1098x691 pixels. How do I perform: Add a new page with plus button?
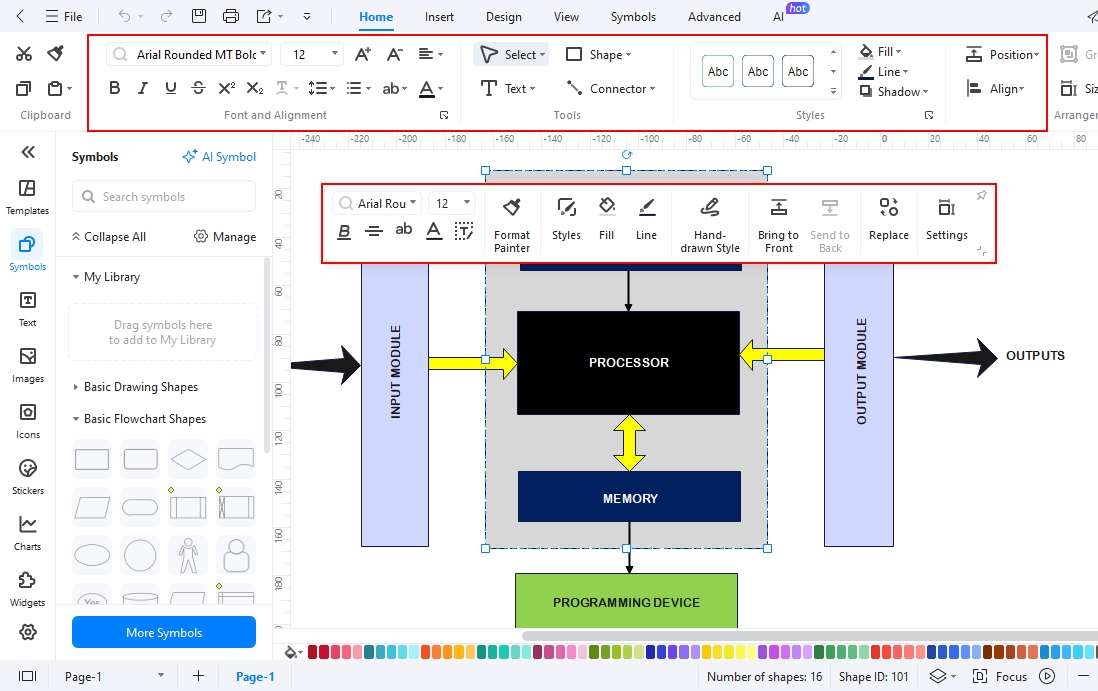(198, 676)
